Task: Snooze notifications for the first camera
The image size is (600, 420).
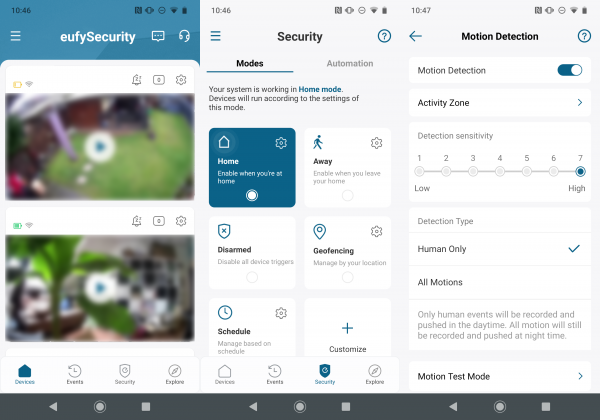Action: [137, 80]
